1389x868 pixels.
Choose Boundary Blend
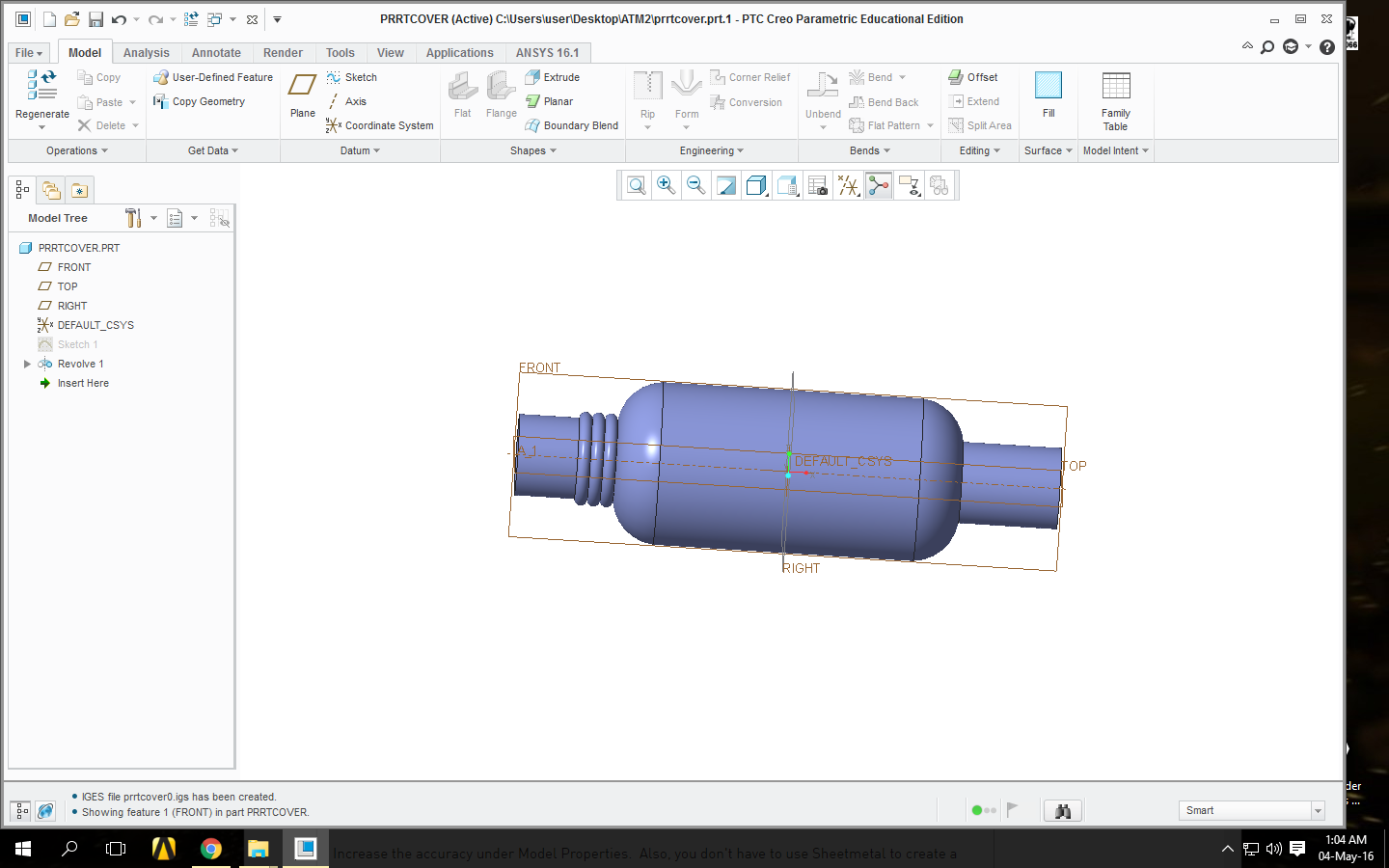[572, 125]
